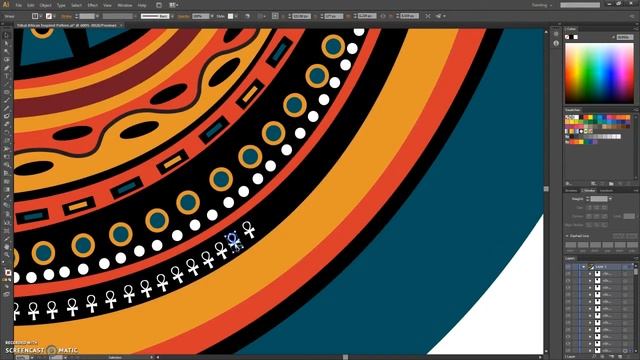Select the Eyedropper tool
Screen dimensions: 640x360
pos(6,198)
